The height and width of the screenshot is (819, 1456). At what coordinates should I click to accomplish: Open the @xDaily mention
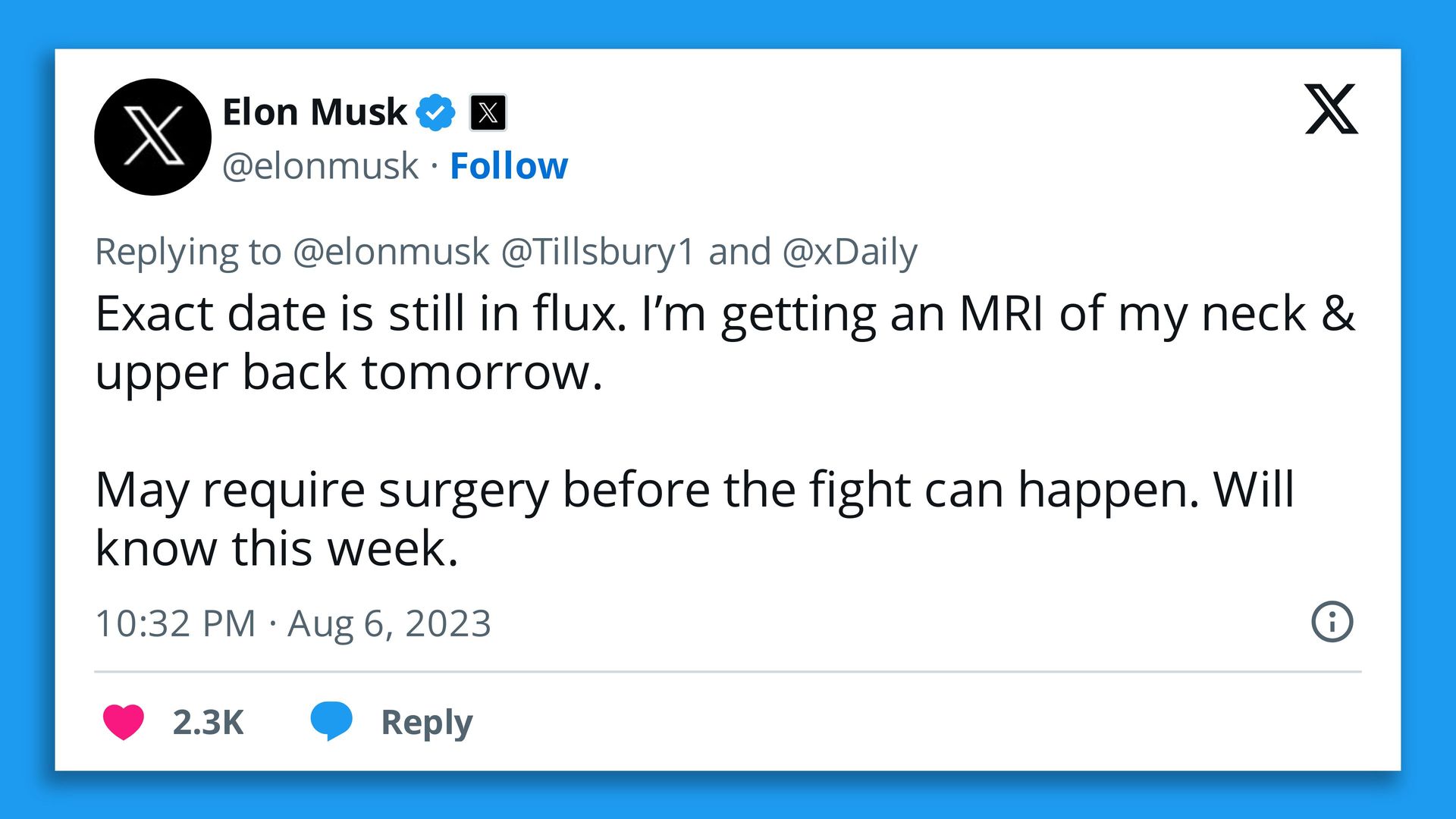849,252
